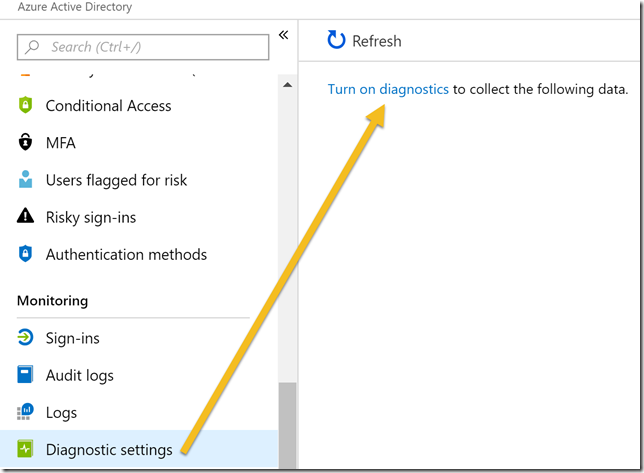Click the MFA lock icon
The height and width of the screenshot is (473, 644).
[25, 142]
